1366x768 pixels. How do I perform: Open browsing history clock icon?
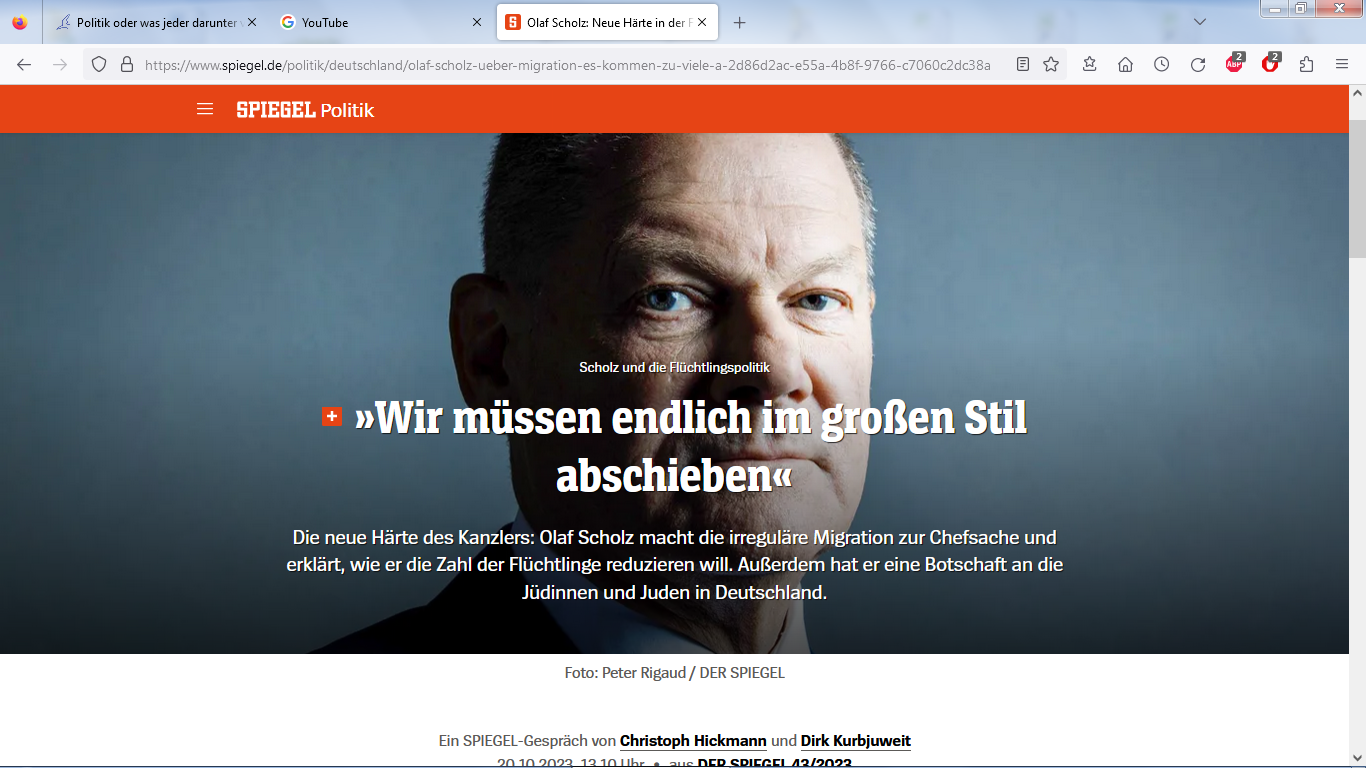click(1161, 64)
